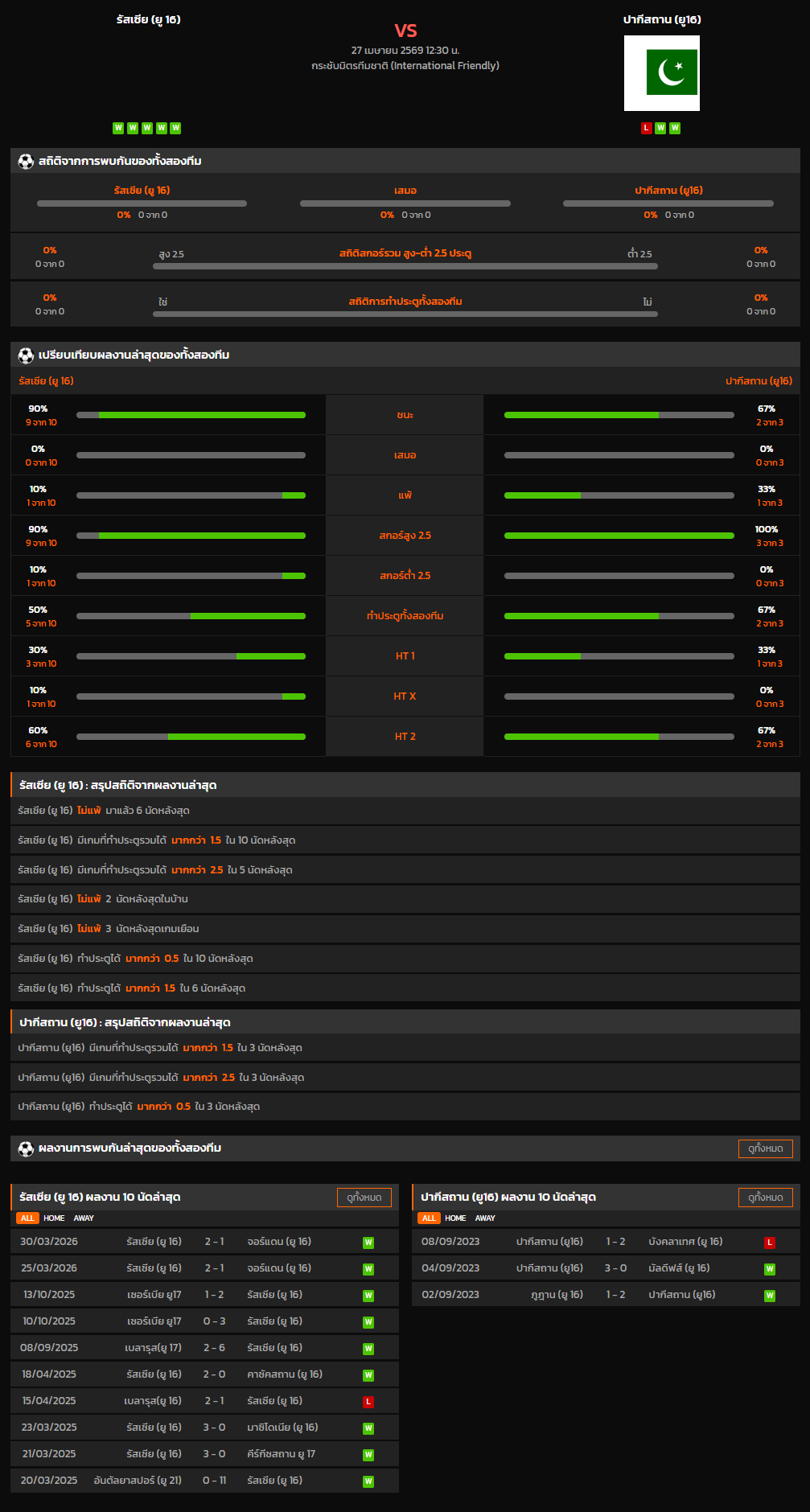The image size is (810, 1512).
Task: Click 'ดูทั้งหมด' button for Pakistan U16 last 10
Action: coord(765,1198)
